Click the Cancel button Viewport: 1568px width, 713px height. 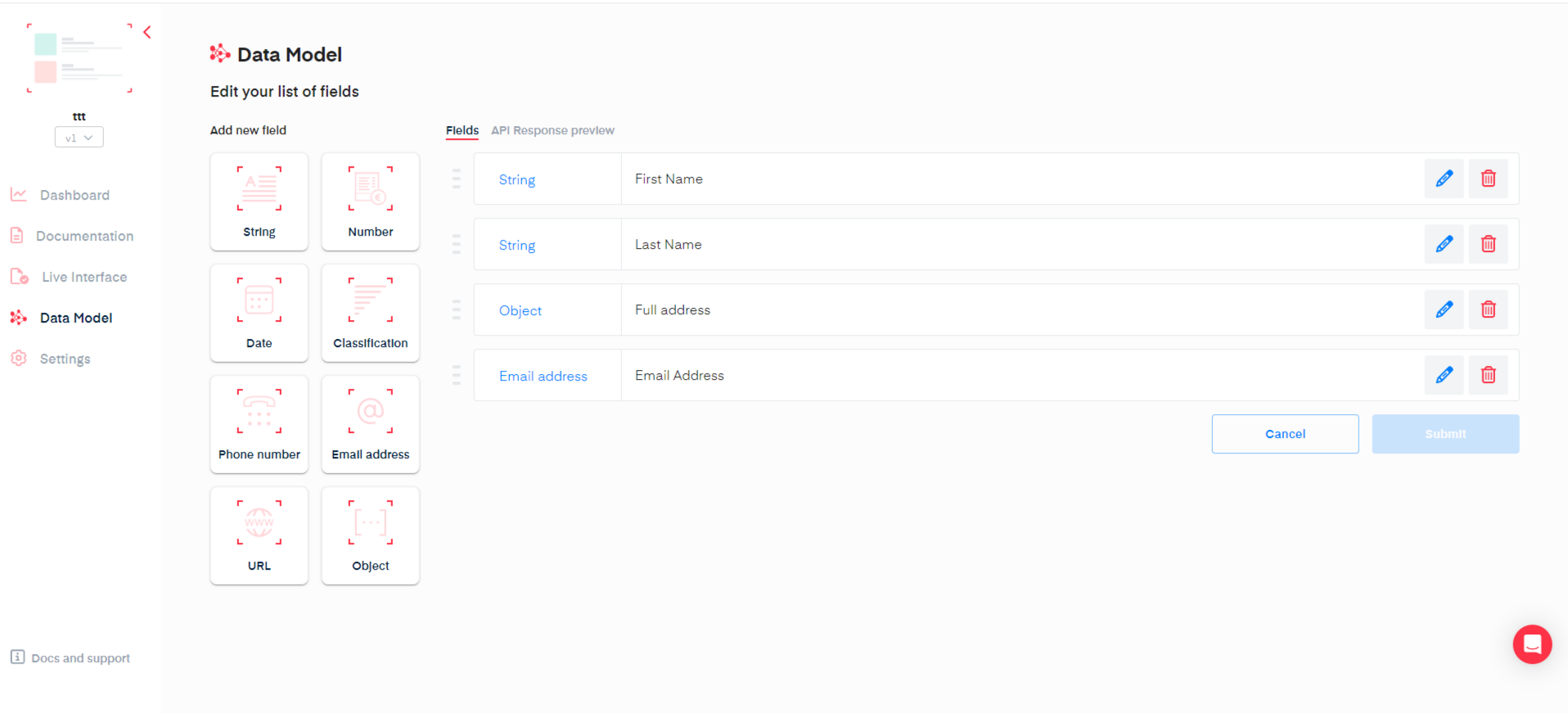pyautogui.click(x=1285, y=434)
